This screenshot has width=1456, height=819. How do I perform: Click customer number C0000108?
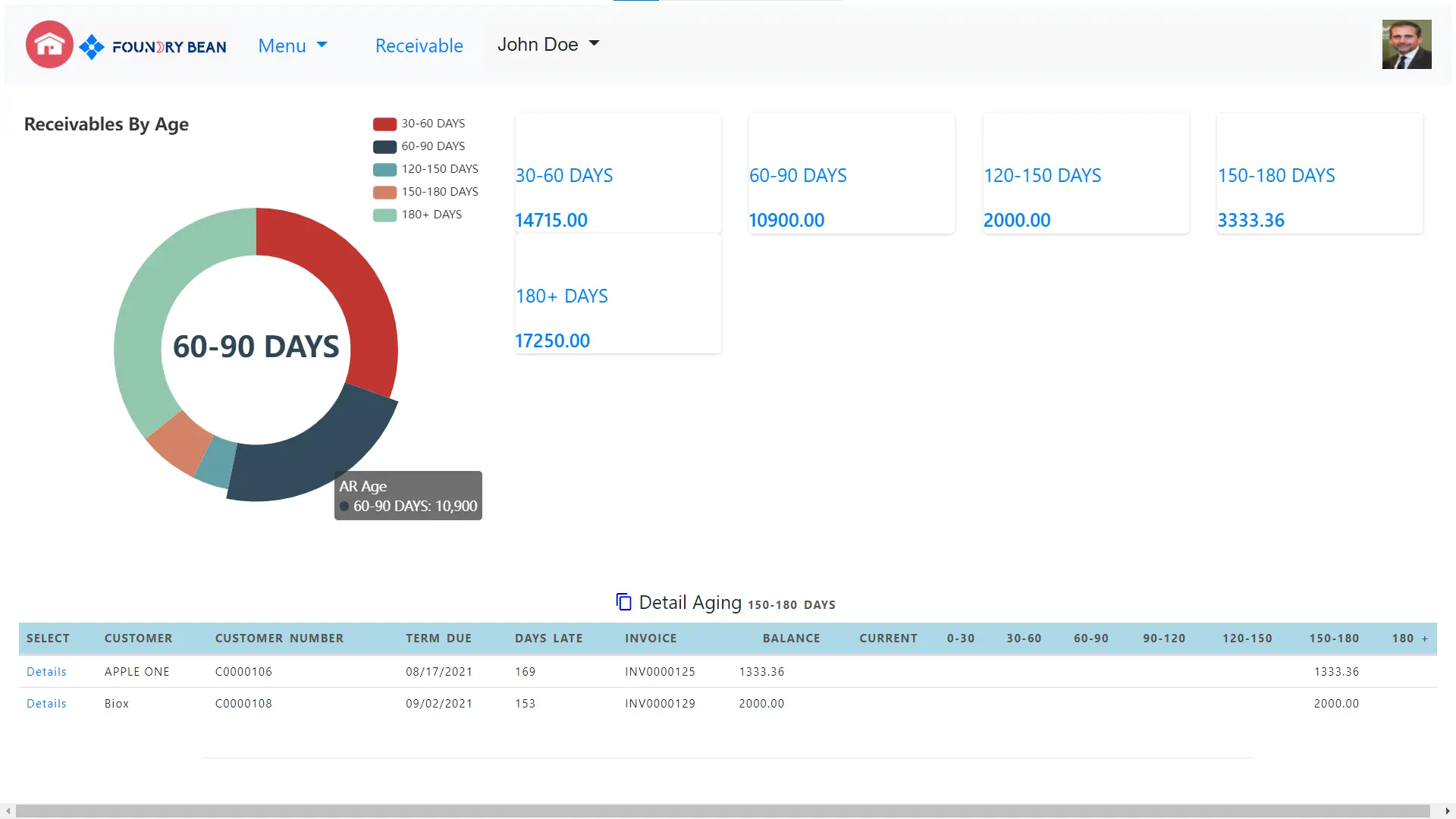click(243, 704)
